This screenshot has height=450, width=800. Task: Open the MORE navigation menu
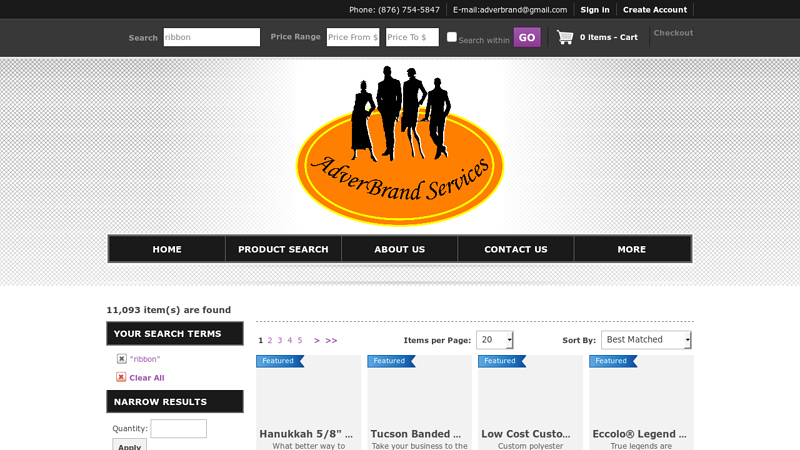632,249
